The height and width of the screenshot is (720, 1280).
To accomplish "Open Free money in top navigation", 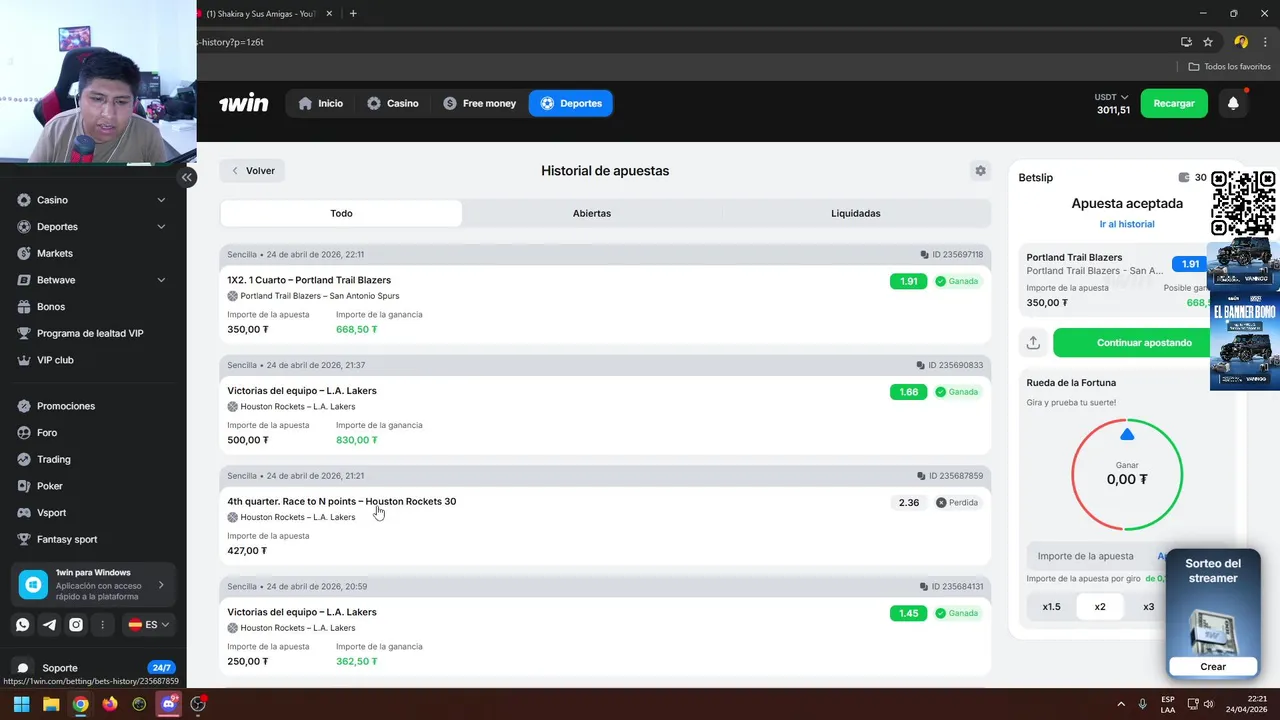I will (480, 103).
